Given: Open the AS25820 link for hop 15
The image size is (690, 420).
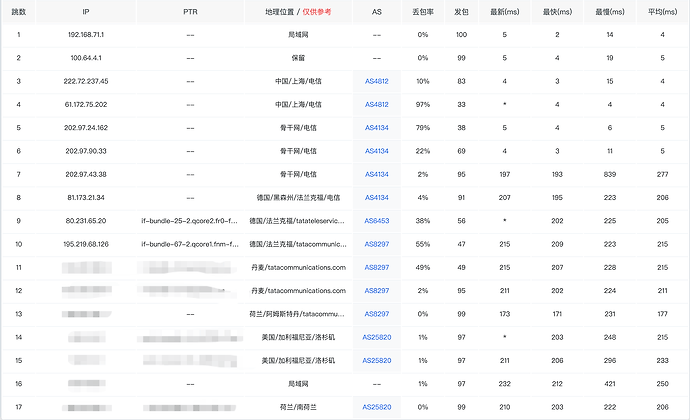Looking at the screenshot, I should (x=377, y=361).
